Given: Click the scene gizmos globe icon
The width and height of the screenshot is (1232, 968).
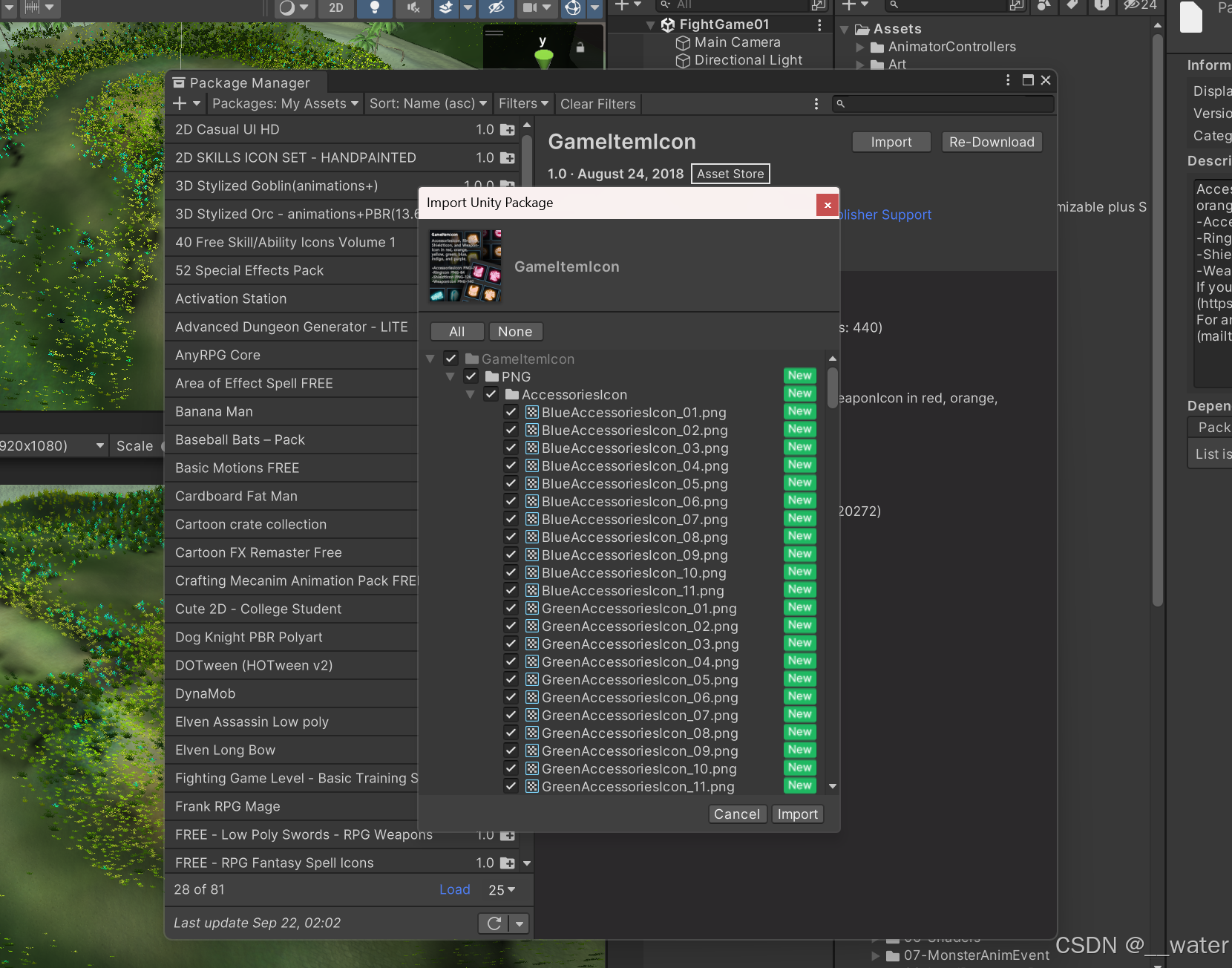Looking at the screenshot, I should 573,7.
